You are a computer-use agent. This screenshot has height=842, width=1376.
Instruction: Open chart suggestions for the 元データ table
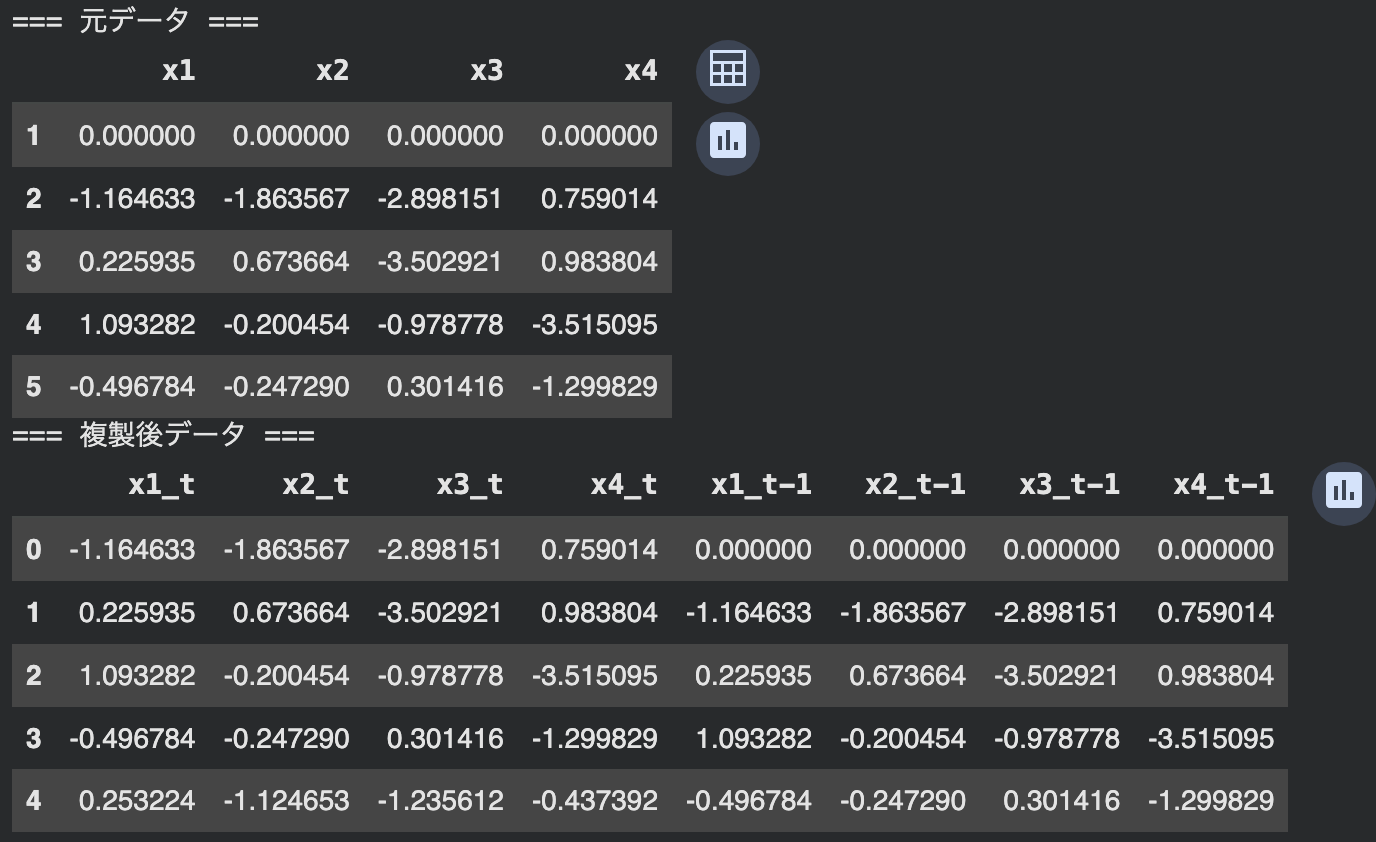click(727, 143)
